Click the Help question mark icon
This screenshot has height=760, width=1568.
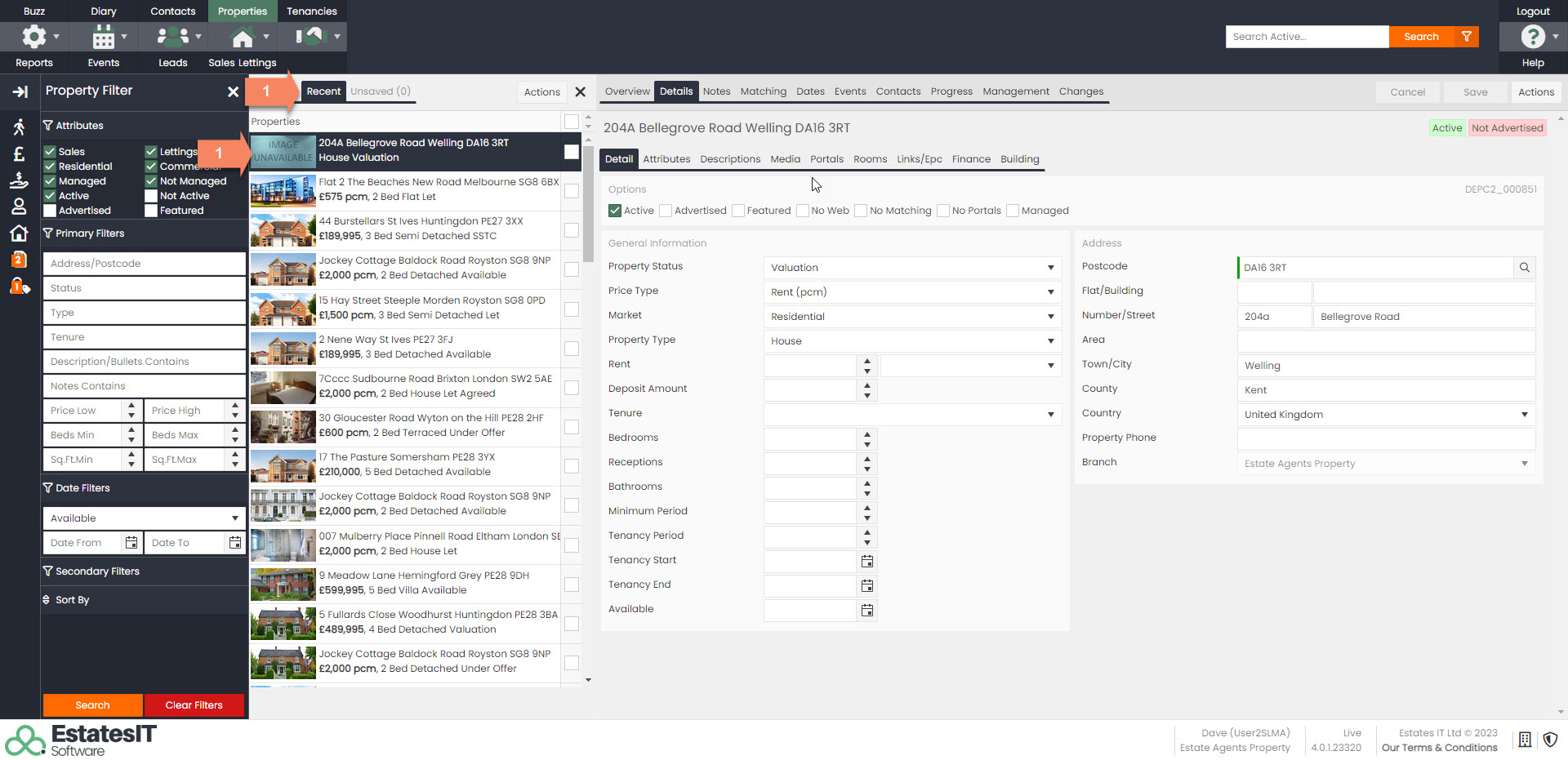[x=1532, y=37]
